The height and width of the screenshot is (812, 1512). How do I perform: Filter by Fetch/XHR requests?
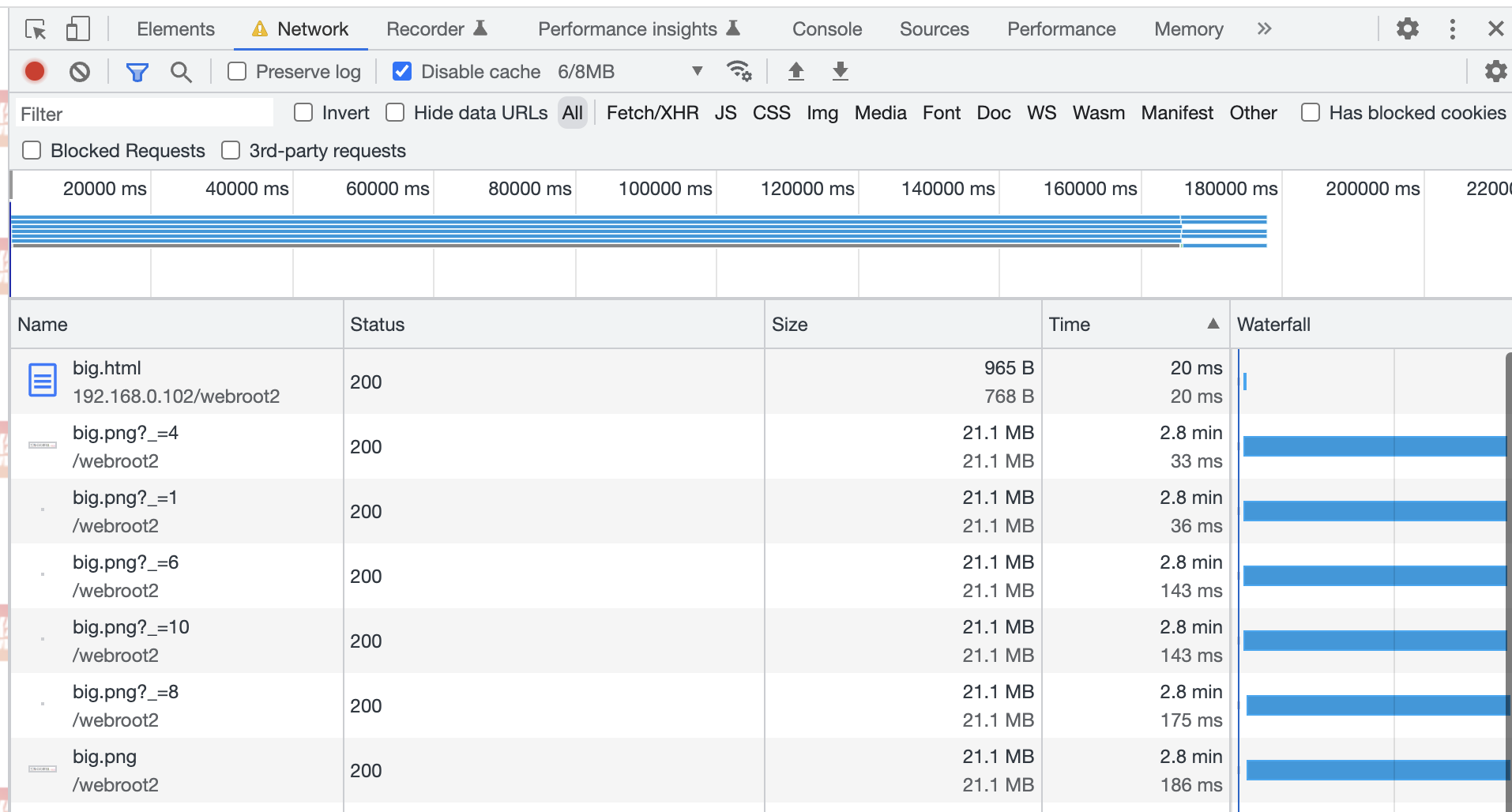(x=653, y=113)
